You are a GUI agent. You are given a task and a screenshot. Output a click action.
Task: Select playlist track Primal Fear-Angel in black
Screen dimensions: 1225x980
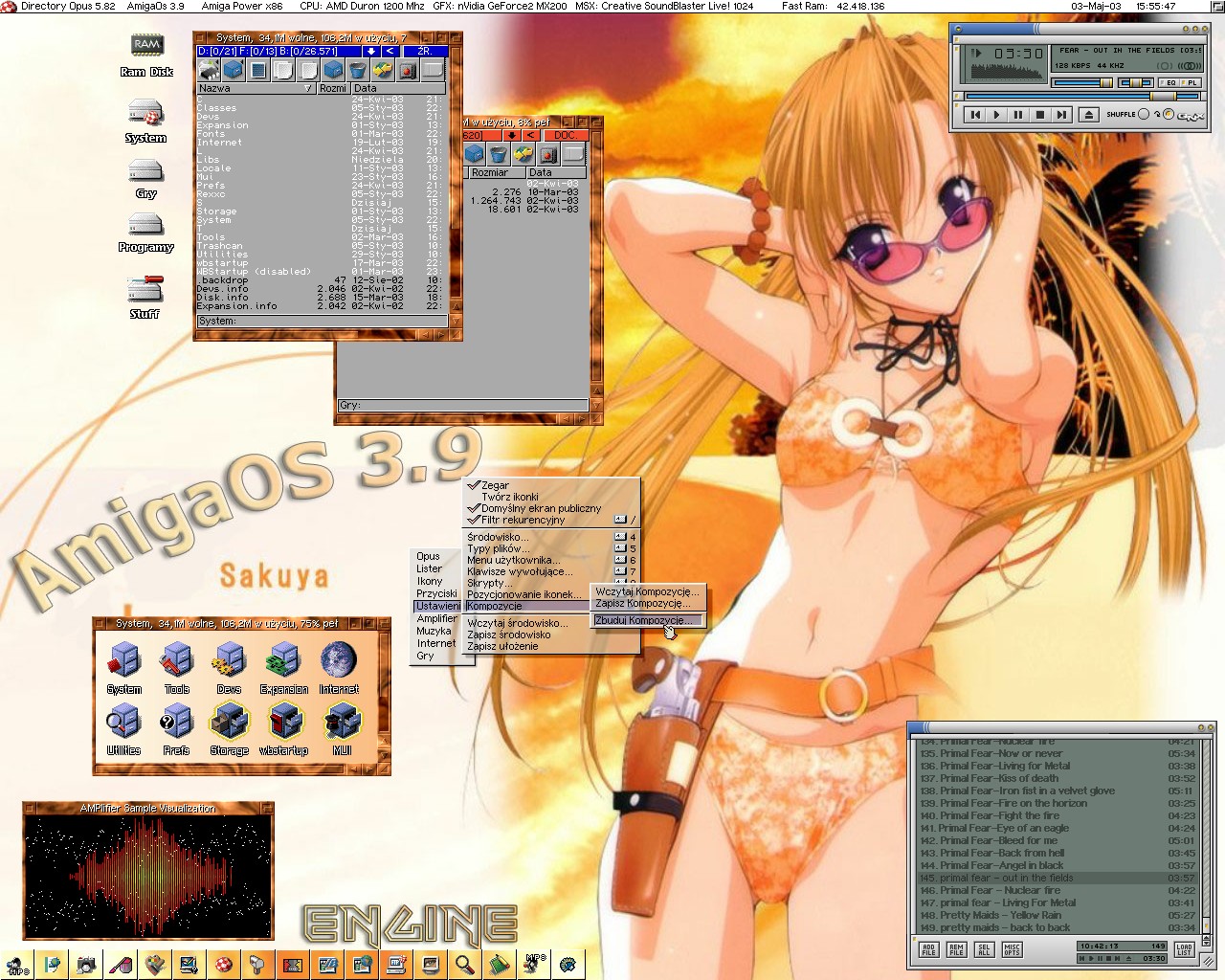click(x=1058, y=865)
